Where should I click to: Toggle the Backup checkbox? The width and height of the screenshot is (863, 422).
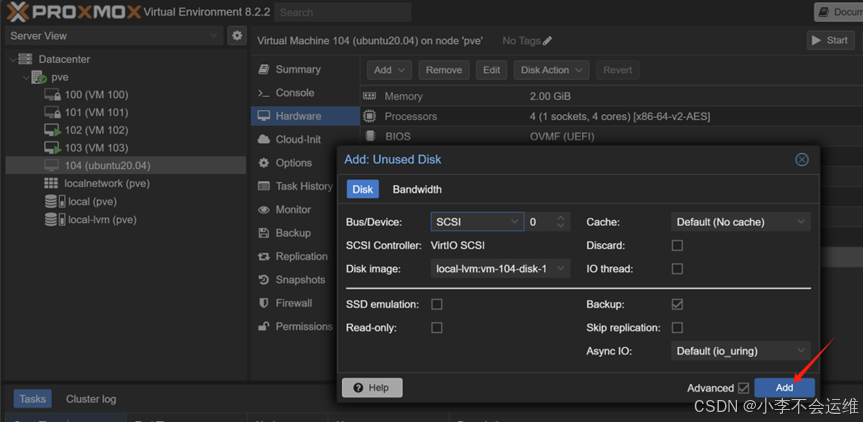point(678,304)
